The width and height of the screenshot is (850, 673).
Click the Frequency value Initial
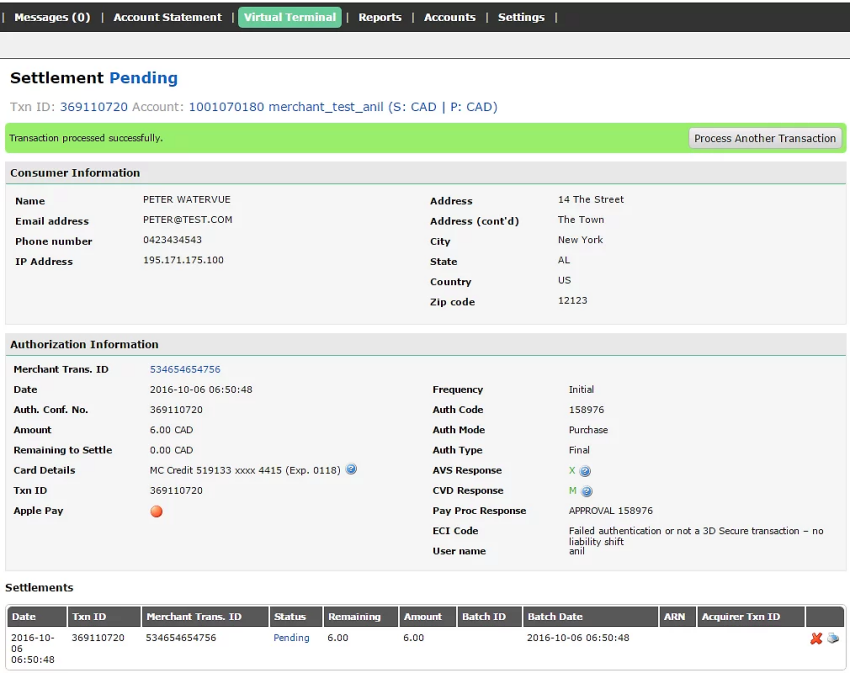[x=581, y=389]
